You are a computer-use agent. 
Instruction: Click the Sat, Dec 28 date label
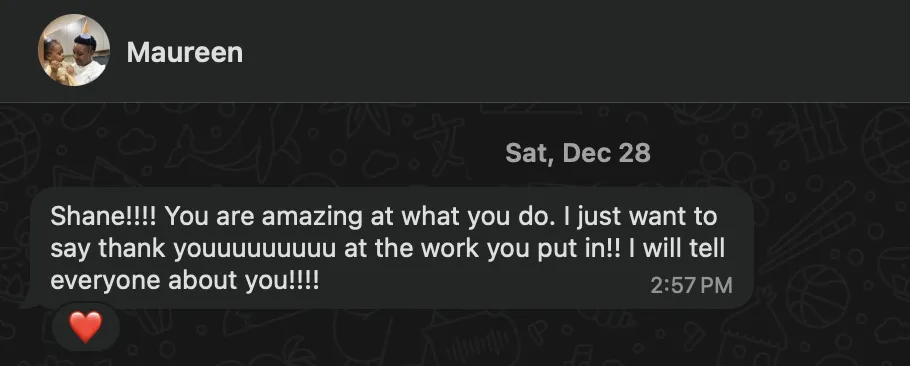tap(577, 153)
